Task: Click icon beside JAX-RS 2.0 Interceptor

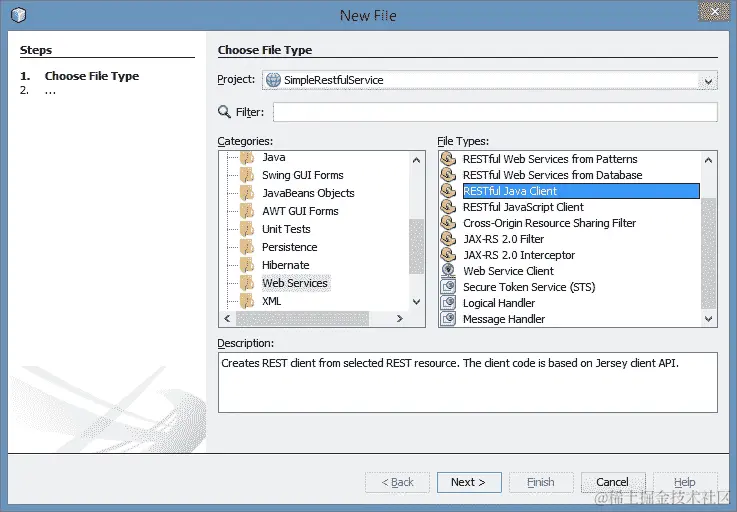Action: tap(448, 255)
